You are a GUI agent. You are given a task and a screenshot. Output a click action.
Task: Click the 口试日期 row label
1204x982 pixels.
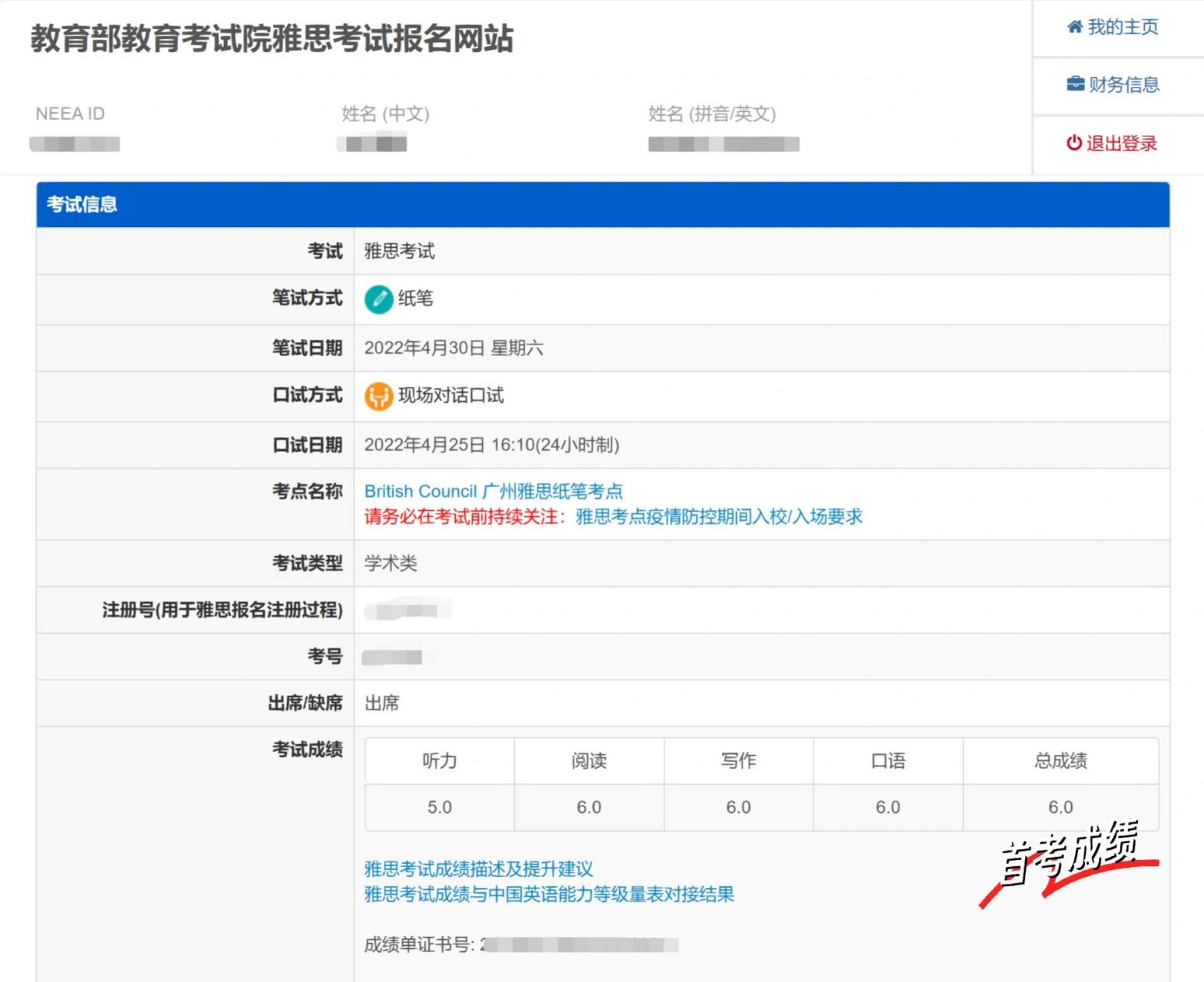[308, 446]
